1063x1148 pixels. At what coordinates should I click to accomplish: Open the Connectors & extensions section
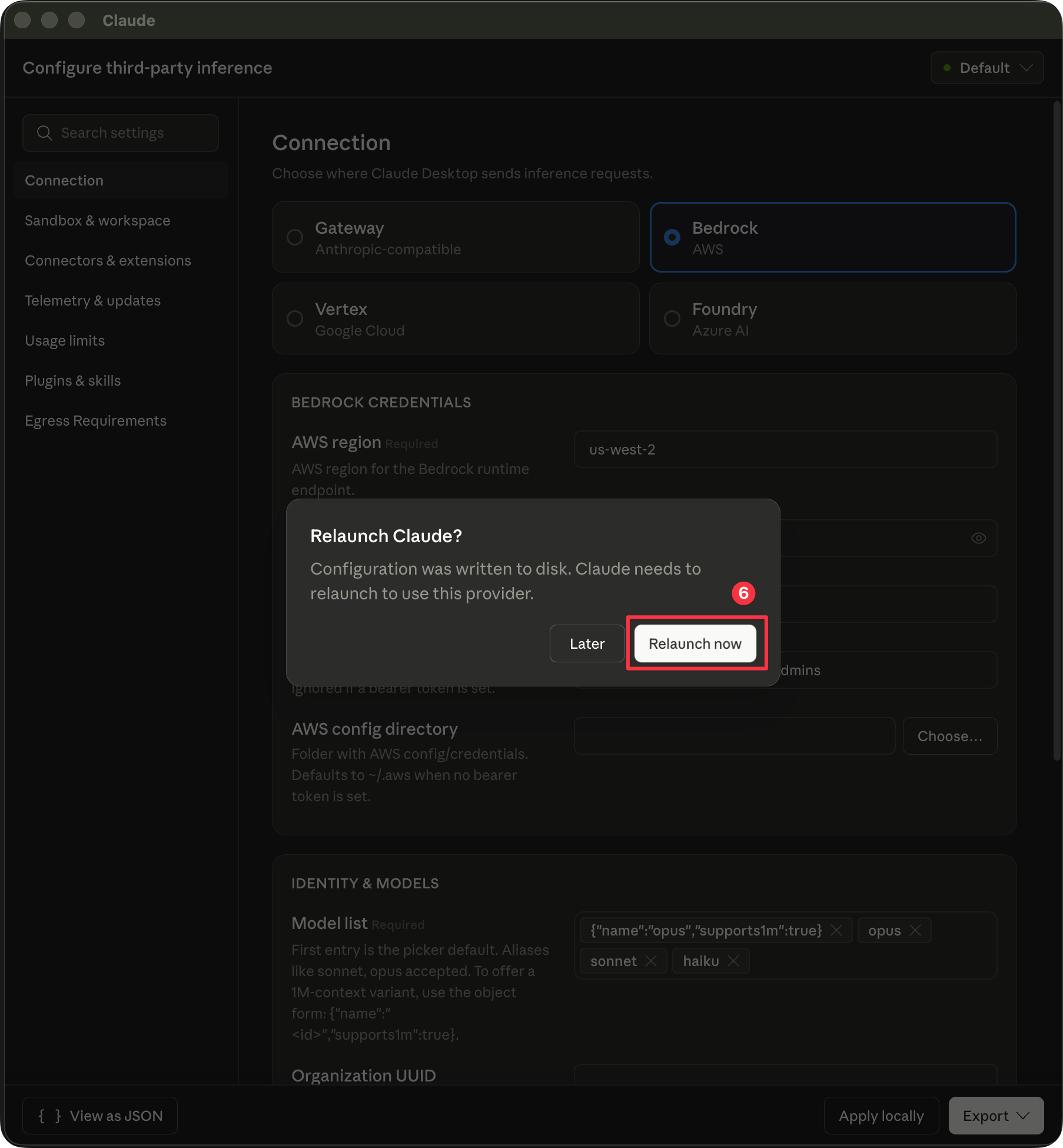[121, 260]
